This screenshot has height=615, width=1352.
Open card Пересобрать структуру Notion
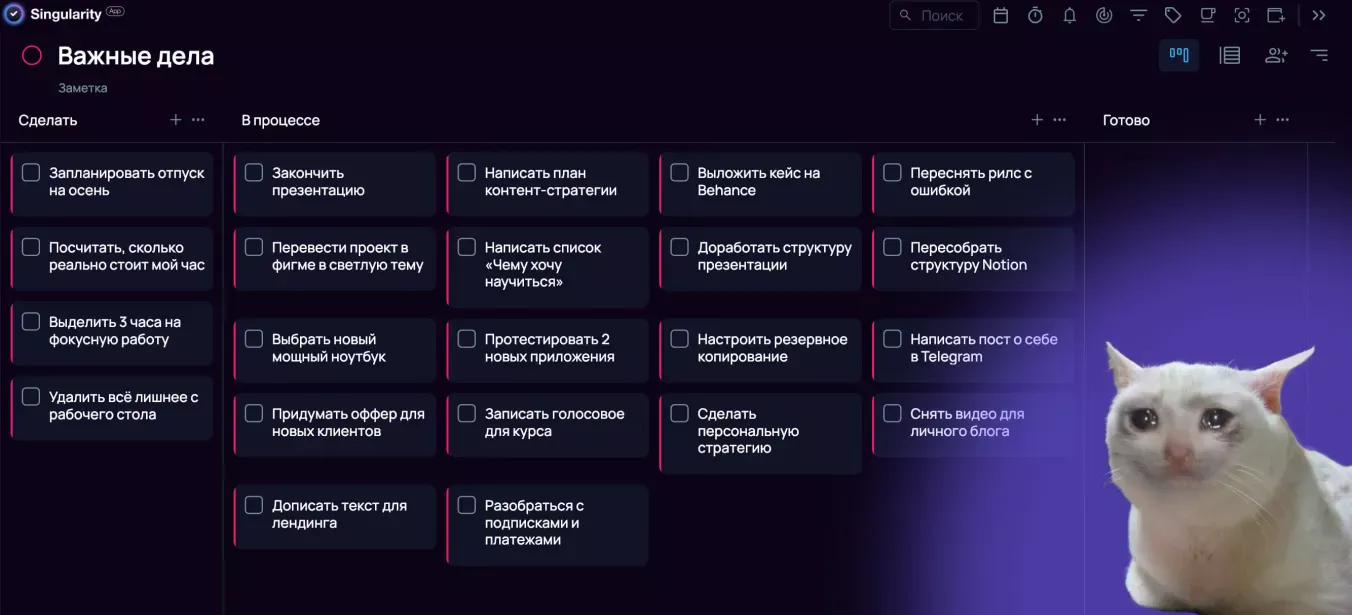click(x=974, y=258)
